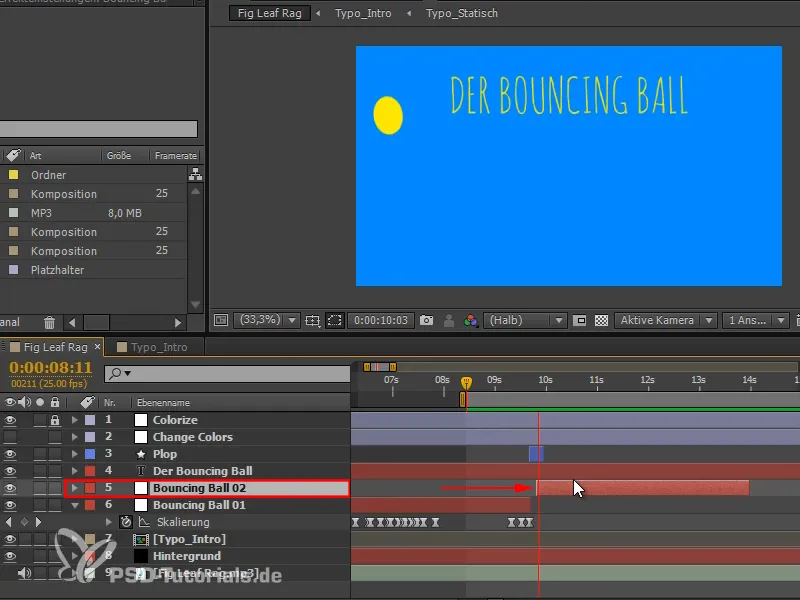Hide the Plop layer via eye

tap(10, 454)
